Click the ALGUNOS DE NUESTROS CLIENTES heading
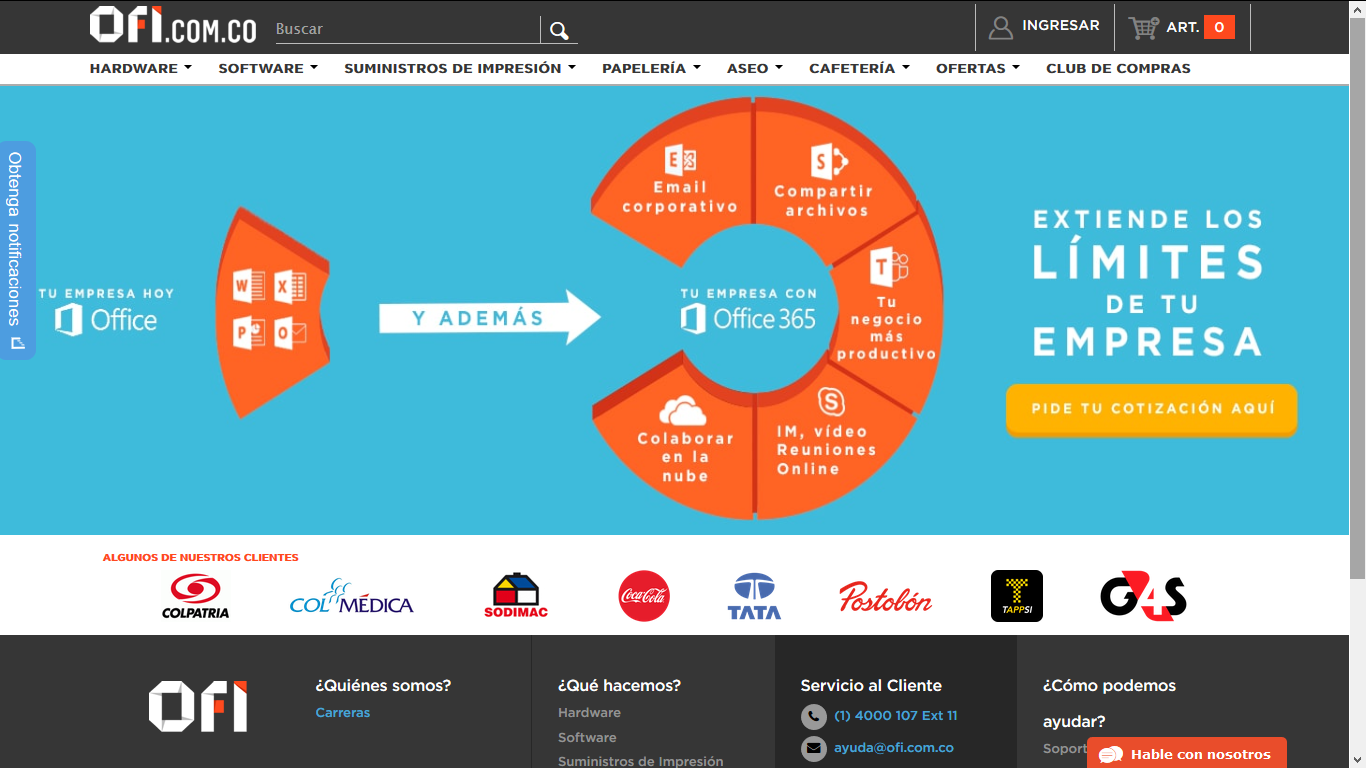1366x768 pixels. coord(200,558)
